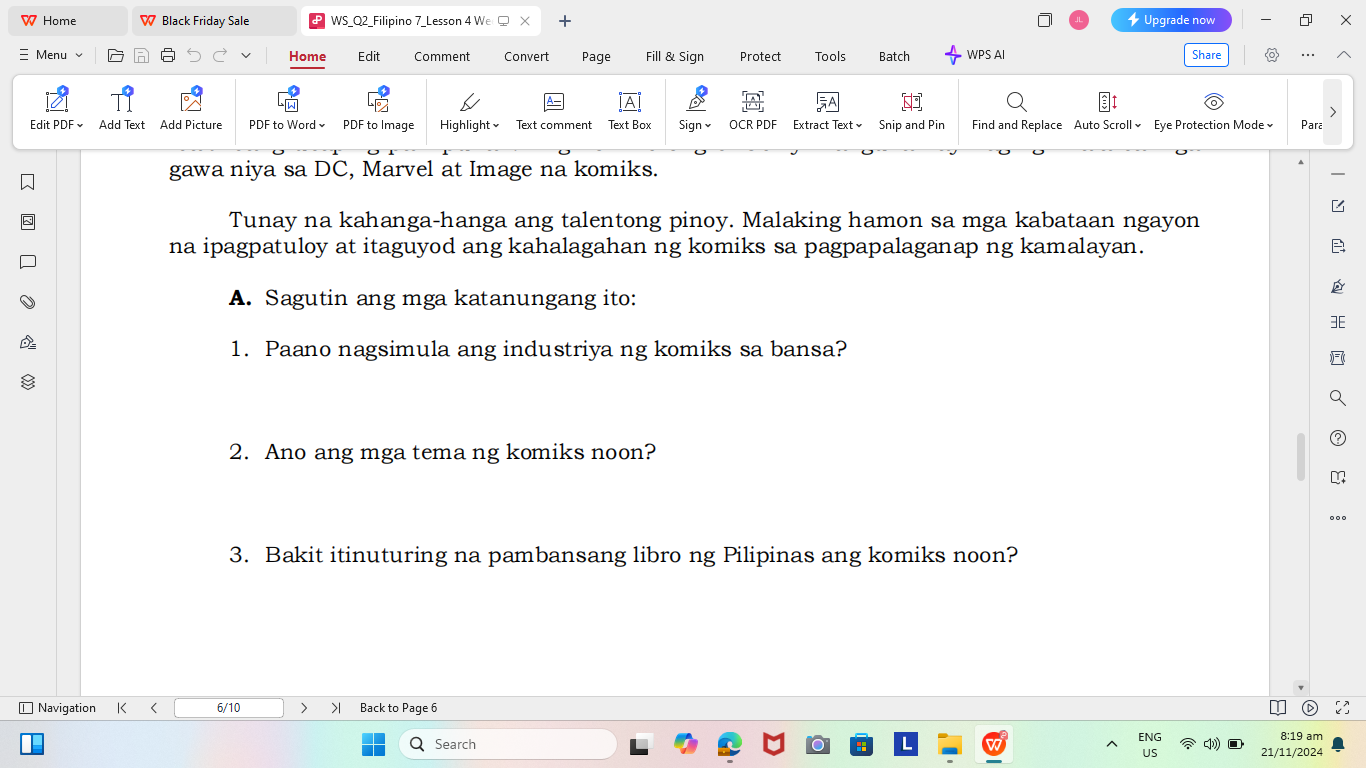Show page thumbnails panel in left sidebar
Viewport: 1366px width, 768px height.
click(x=28, y=222)
